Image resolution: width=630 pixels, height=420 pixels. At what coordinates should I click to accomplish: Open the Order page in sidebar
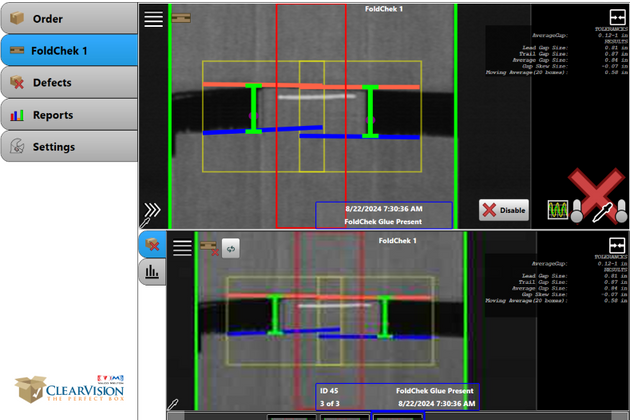pos(69,18)
